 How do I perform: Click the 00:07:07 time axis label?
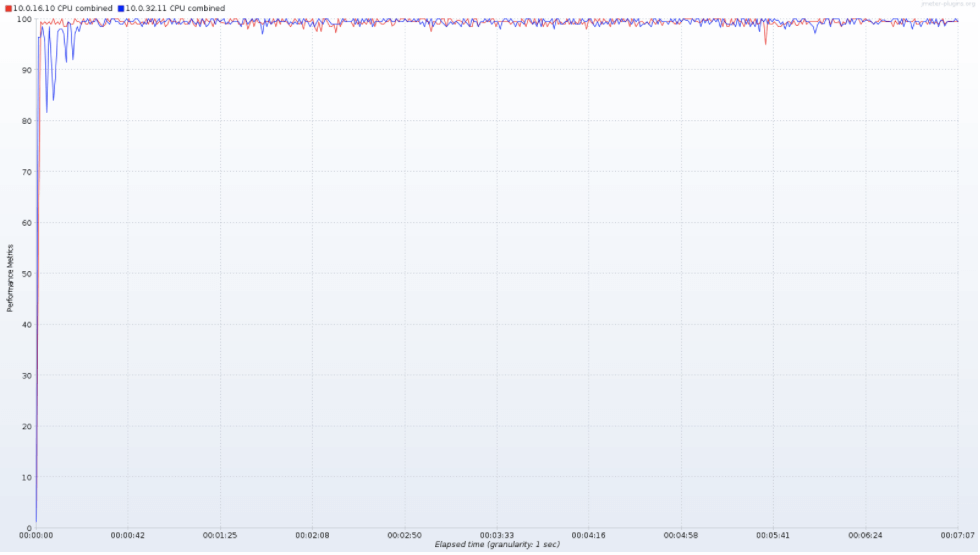pyautogui.click(x=958, y=536)
